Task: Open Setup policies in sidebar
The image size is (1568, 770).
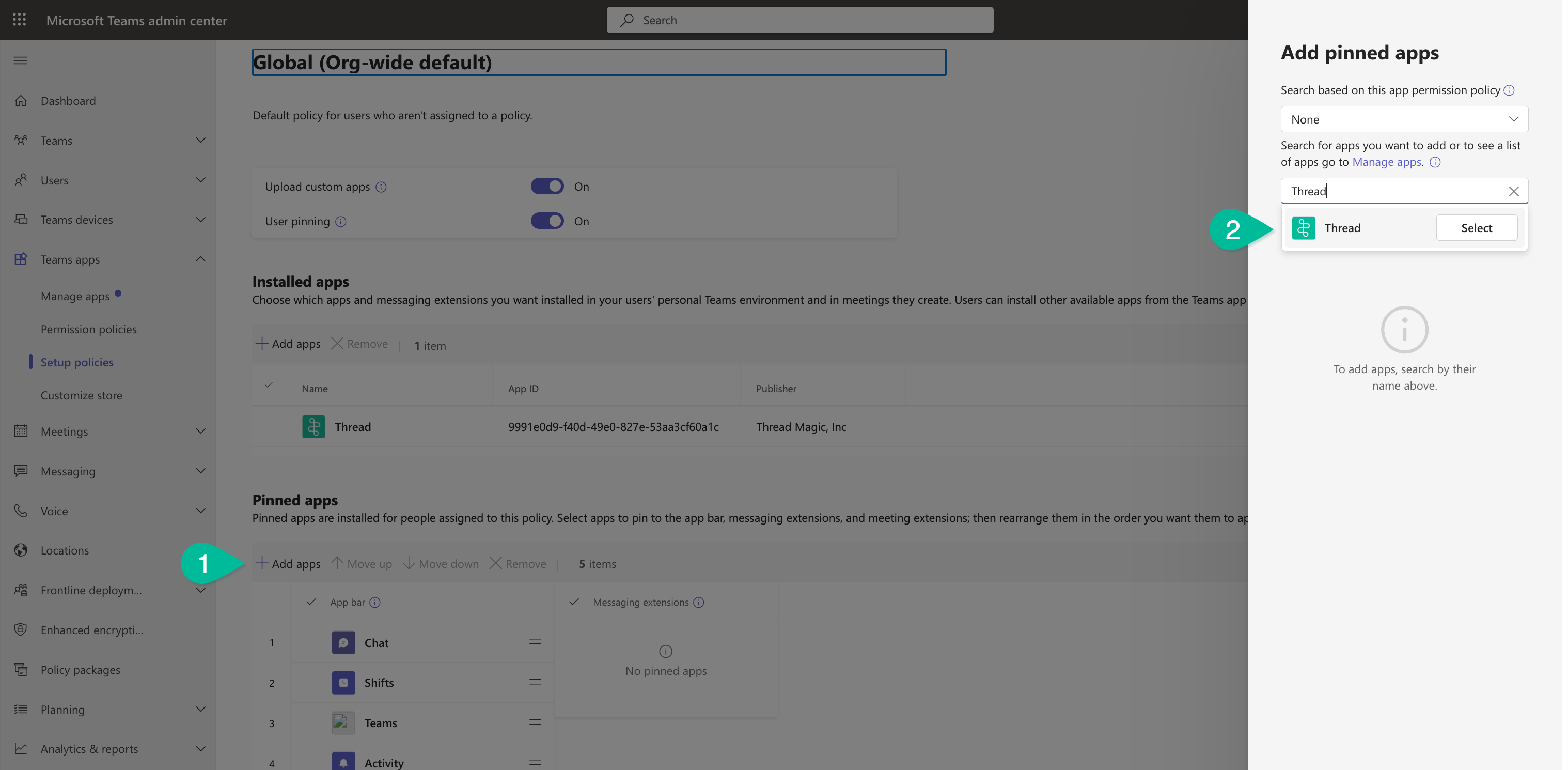Action: tap(76, 362)
